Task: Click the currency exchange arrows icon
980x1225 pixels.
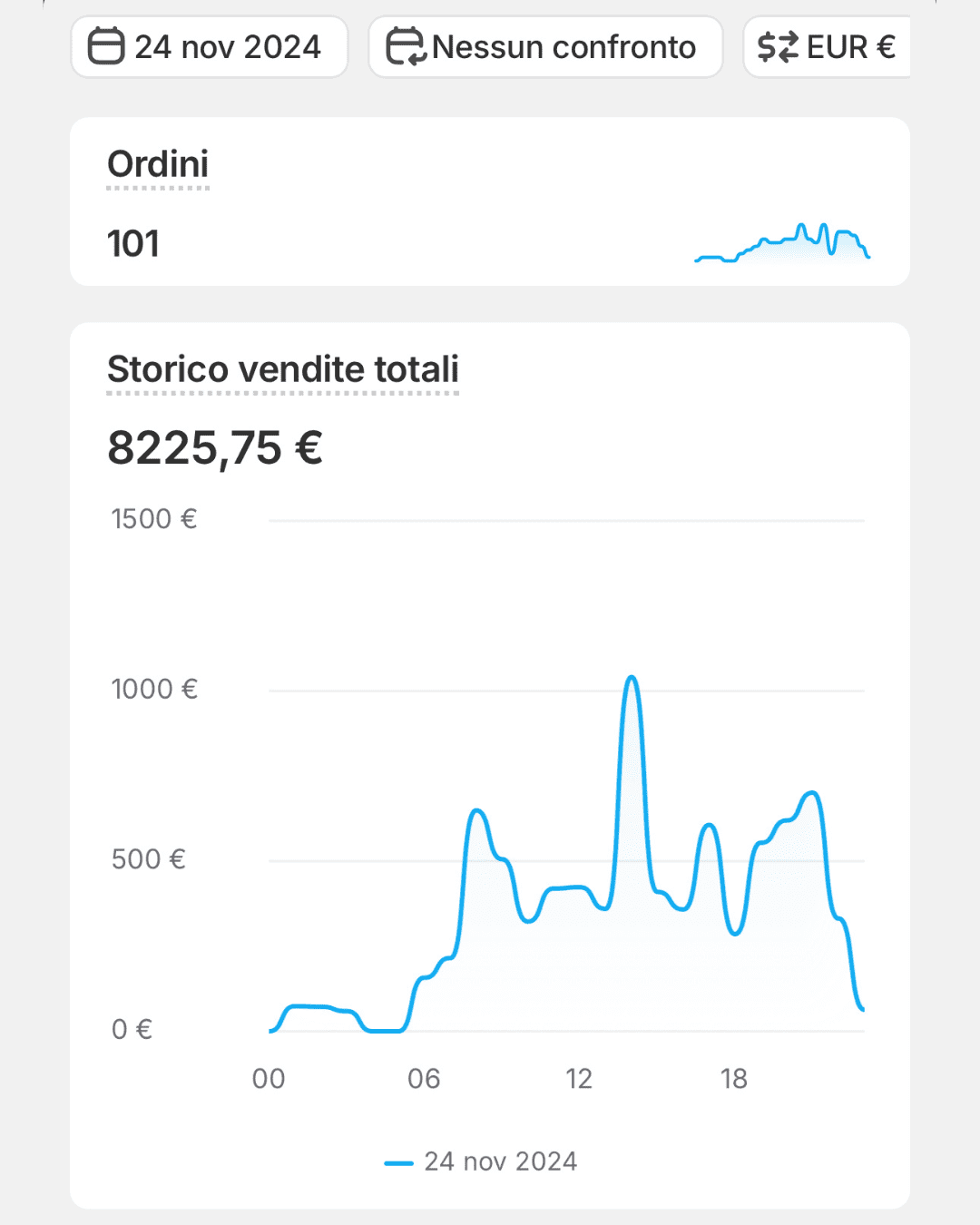Action: 778,46
